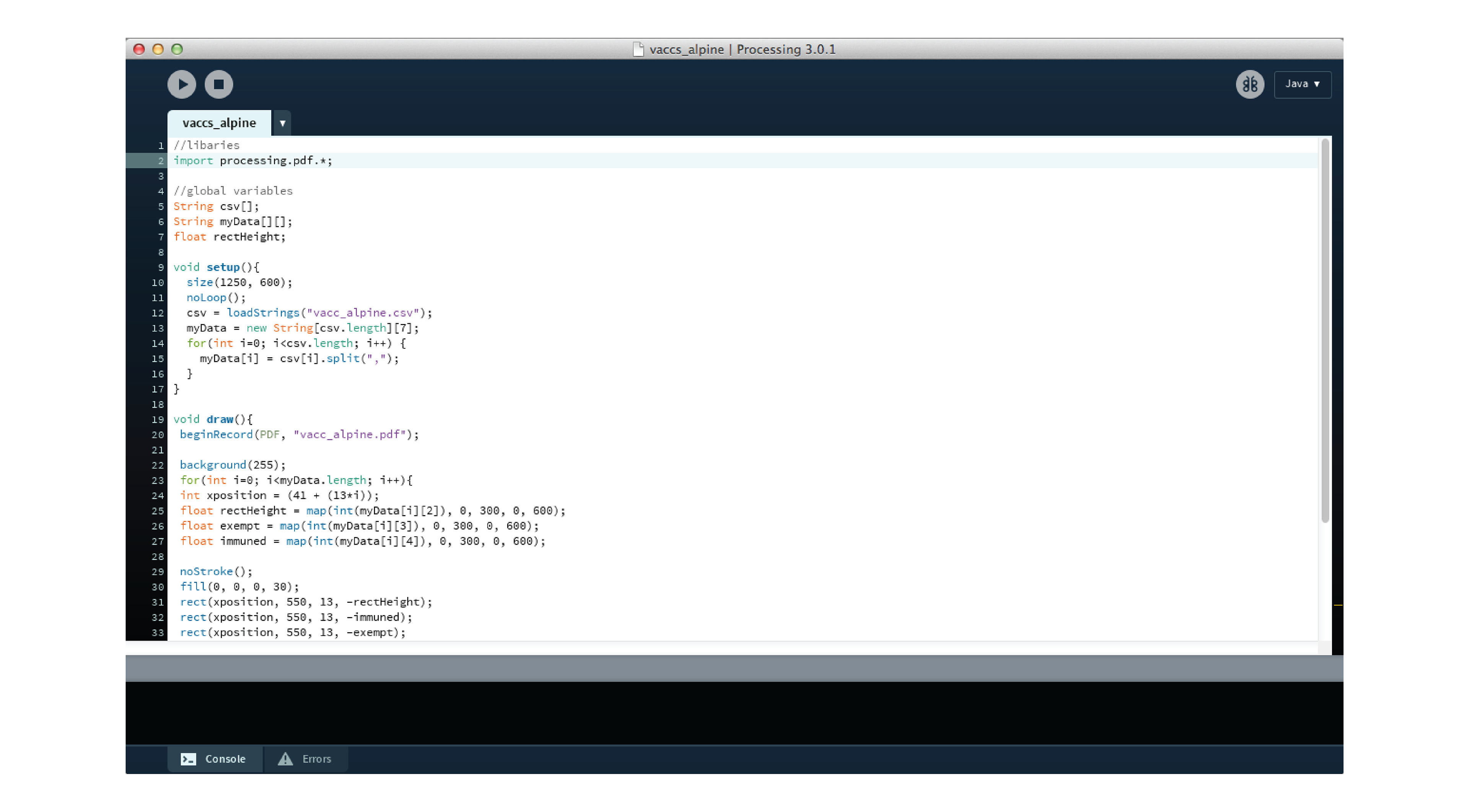1469x812 pixels.
Task: Open the Errors panel
Action: [x=305, y=759]
